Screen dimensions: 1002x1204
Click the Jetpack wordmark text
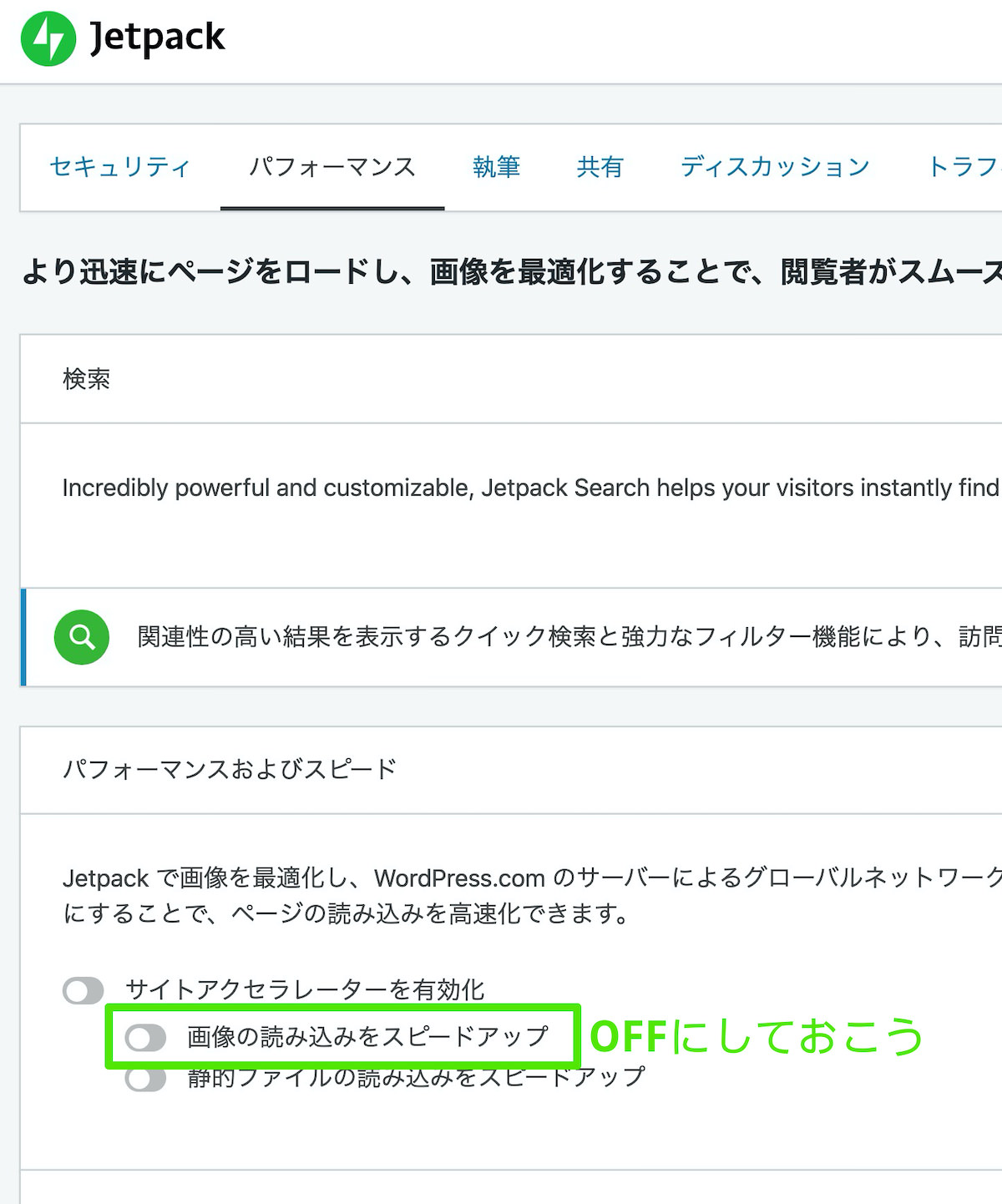coord(157,38)
